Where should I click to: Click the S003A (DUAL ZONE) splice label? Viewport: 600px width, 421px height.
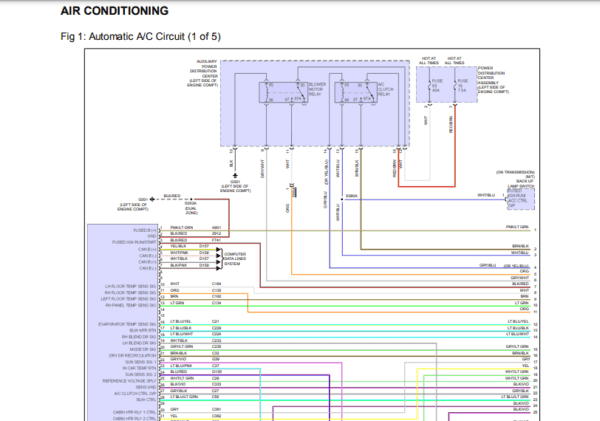tap(191, 208)
